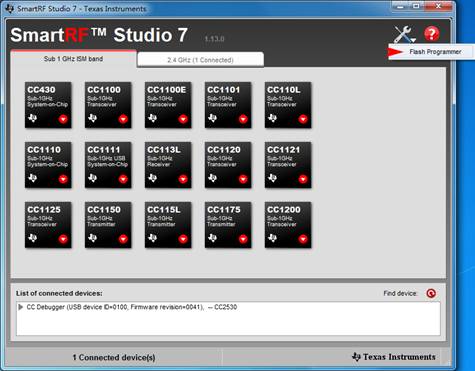The height and width of the screenshot is (371, 475).
Task: Switch to the Sub 1 GHz ISM band tab
Action: point(73,59)
